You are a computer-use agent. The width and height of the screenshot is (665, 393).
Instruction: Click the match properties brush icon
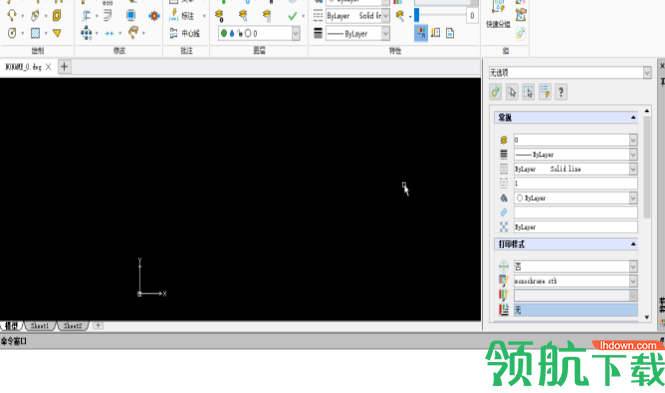[x=400, y=16]
